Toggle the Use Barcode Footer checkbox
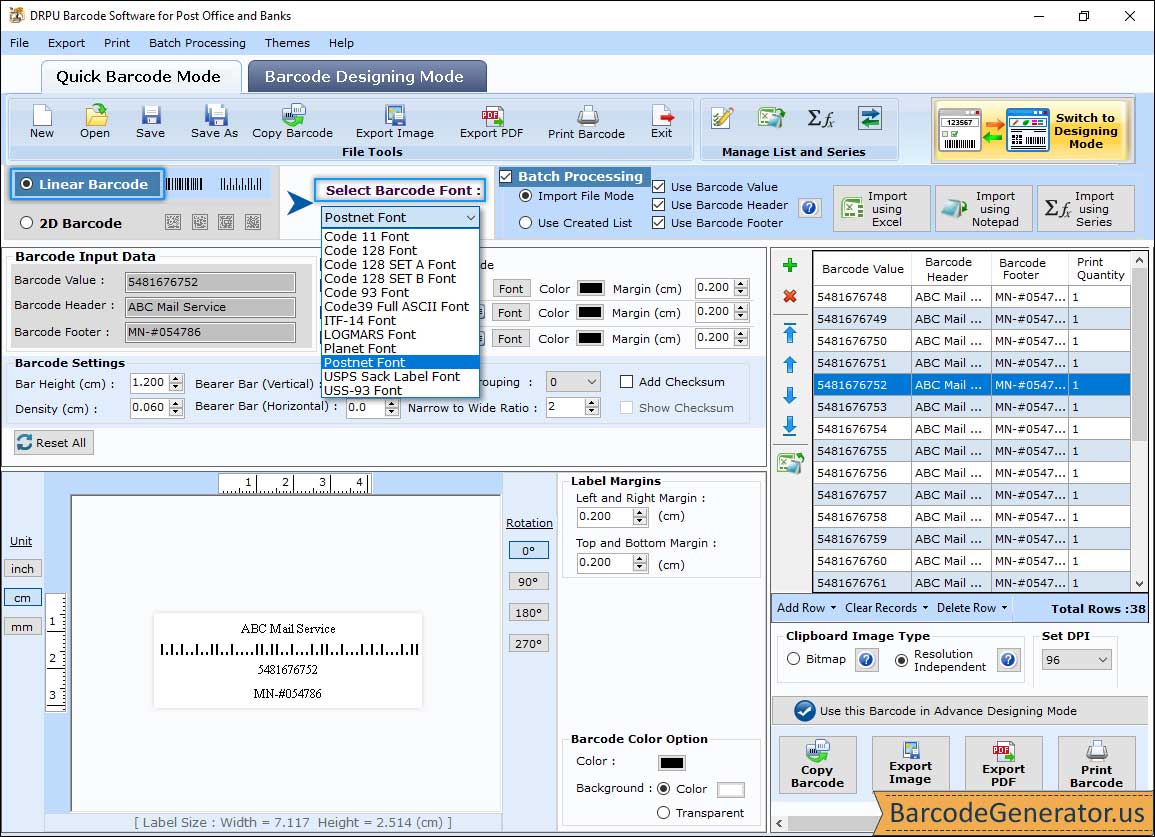 tap(659, 223)
